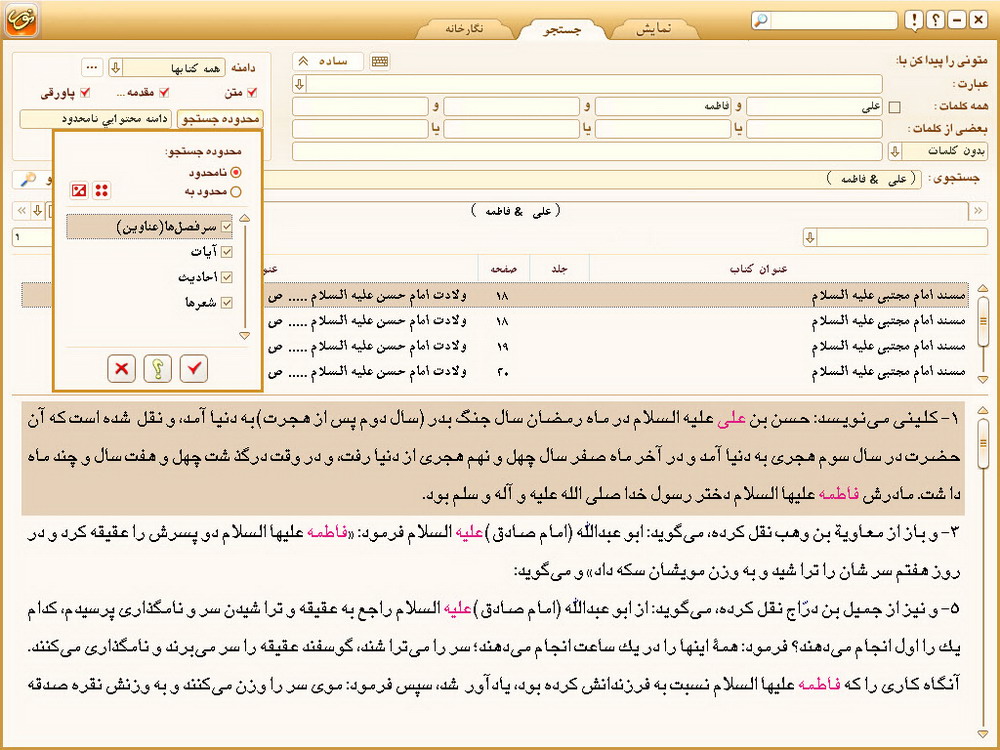This screenshot has width=1000, height=750.
Task: Click the input field next to بدون کلمات
Action: pyautogui.click(x=587, y=151)
